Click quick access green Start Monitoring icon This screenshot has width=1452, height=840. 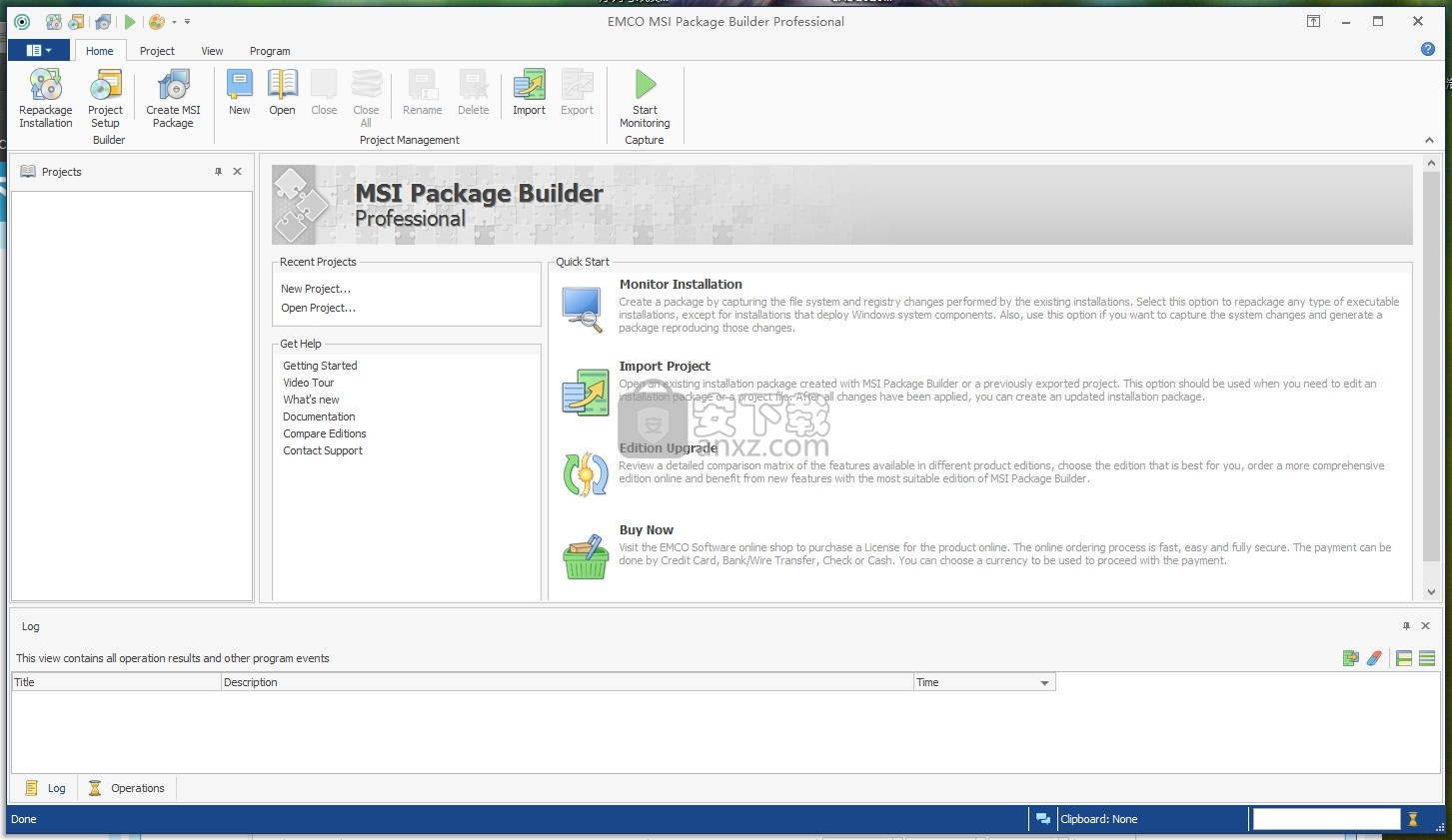tap(130, 21)
